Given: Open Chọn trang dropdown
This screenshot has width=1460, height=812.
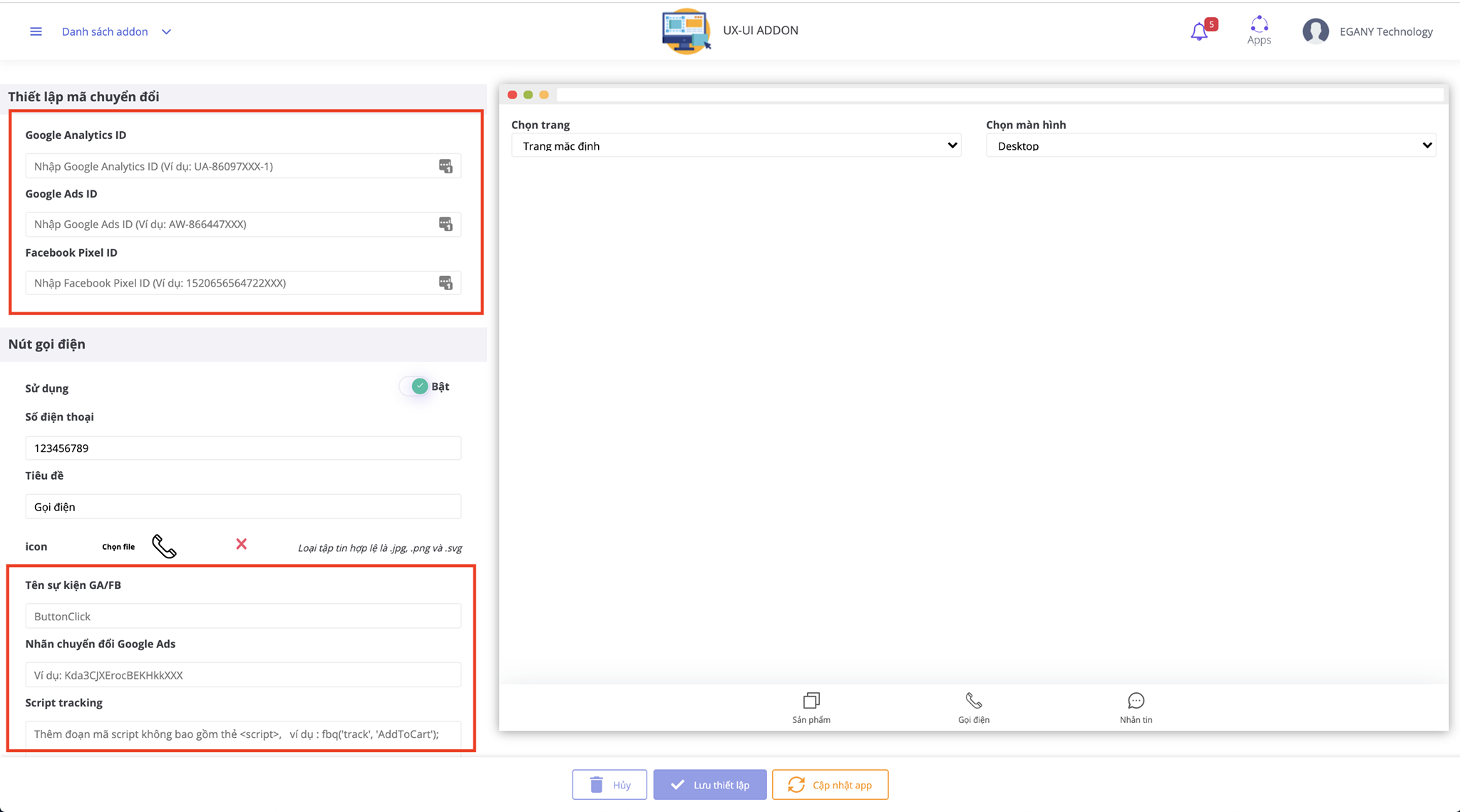Looking at the screenshot, I should tap(736, 145).
